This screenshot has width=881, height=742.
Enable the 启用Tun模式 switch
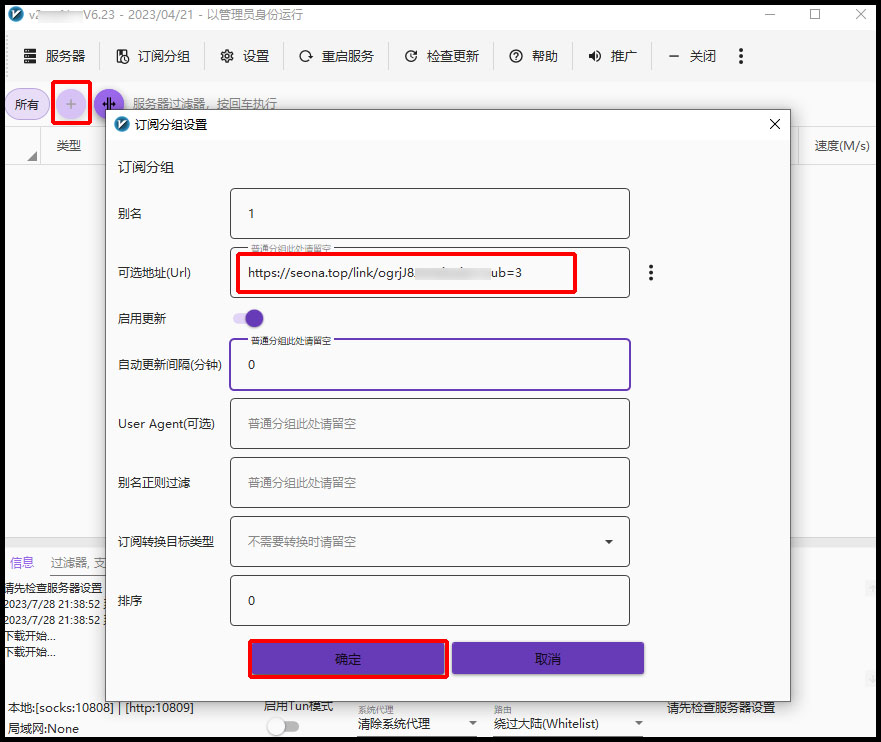click(282, 727)
